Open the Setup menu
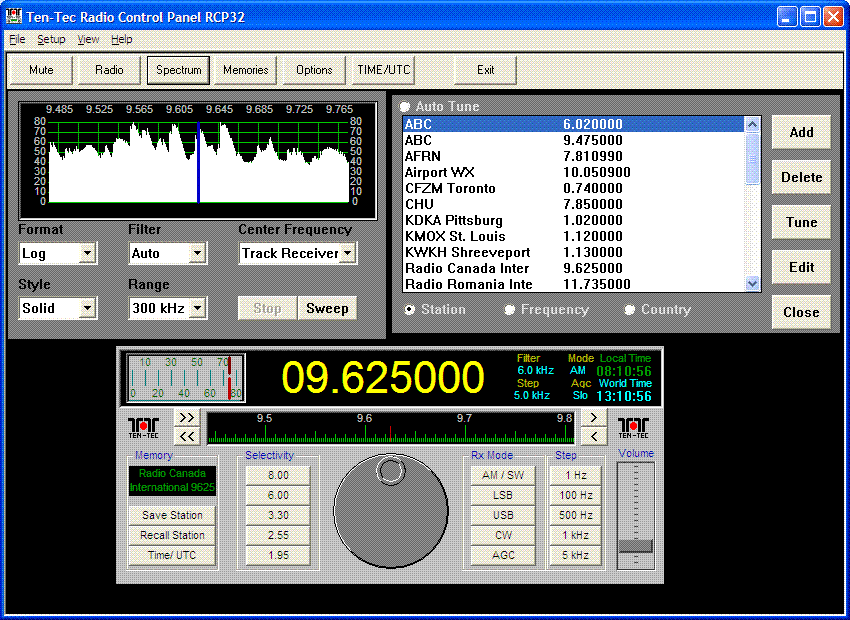The image size is (850, 620). (x=51, y=39)
